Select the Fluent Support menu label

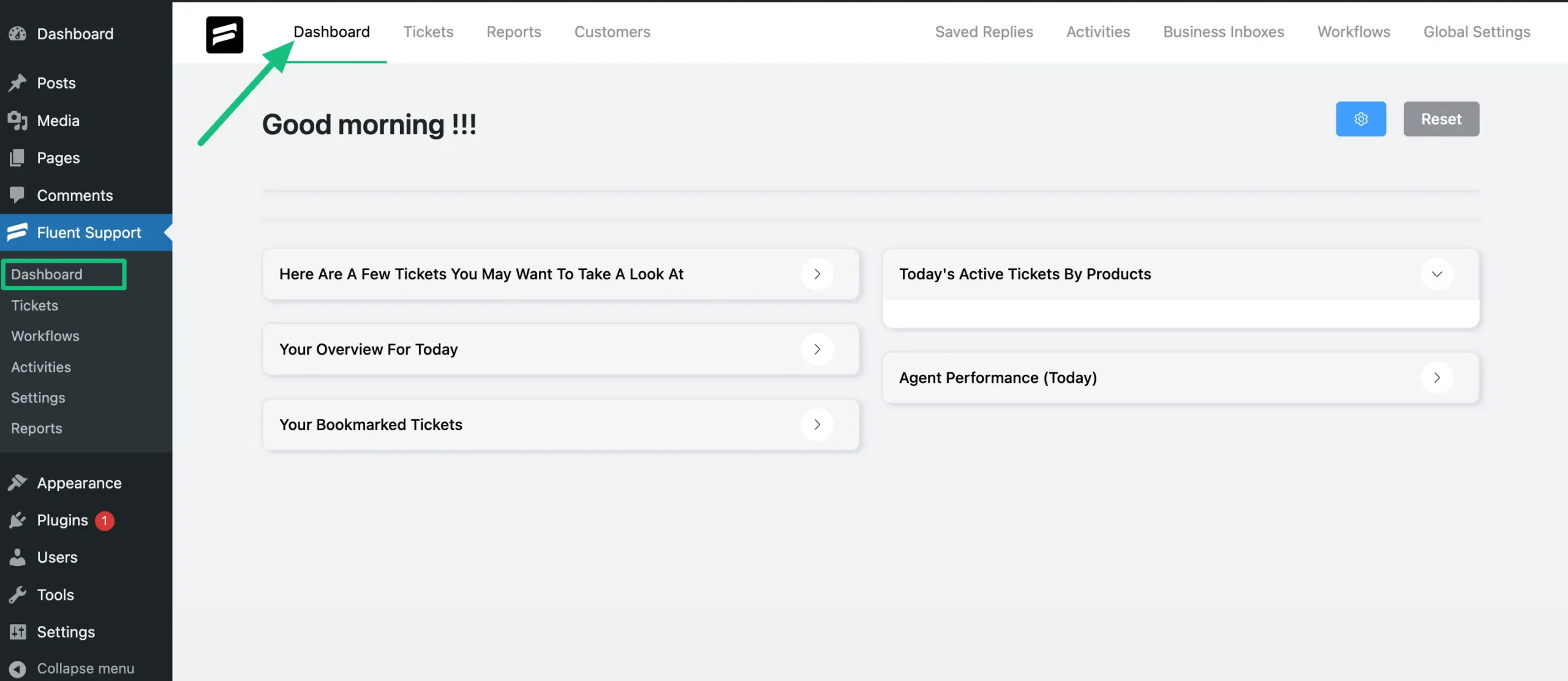click(89, 232)
